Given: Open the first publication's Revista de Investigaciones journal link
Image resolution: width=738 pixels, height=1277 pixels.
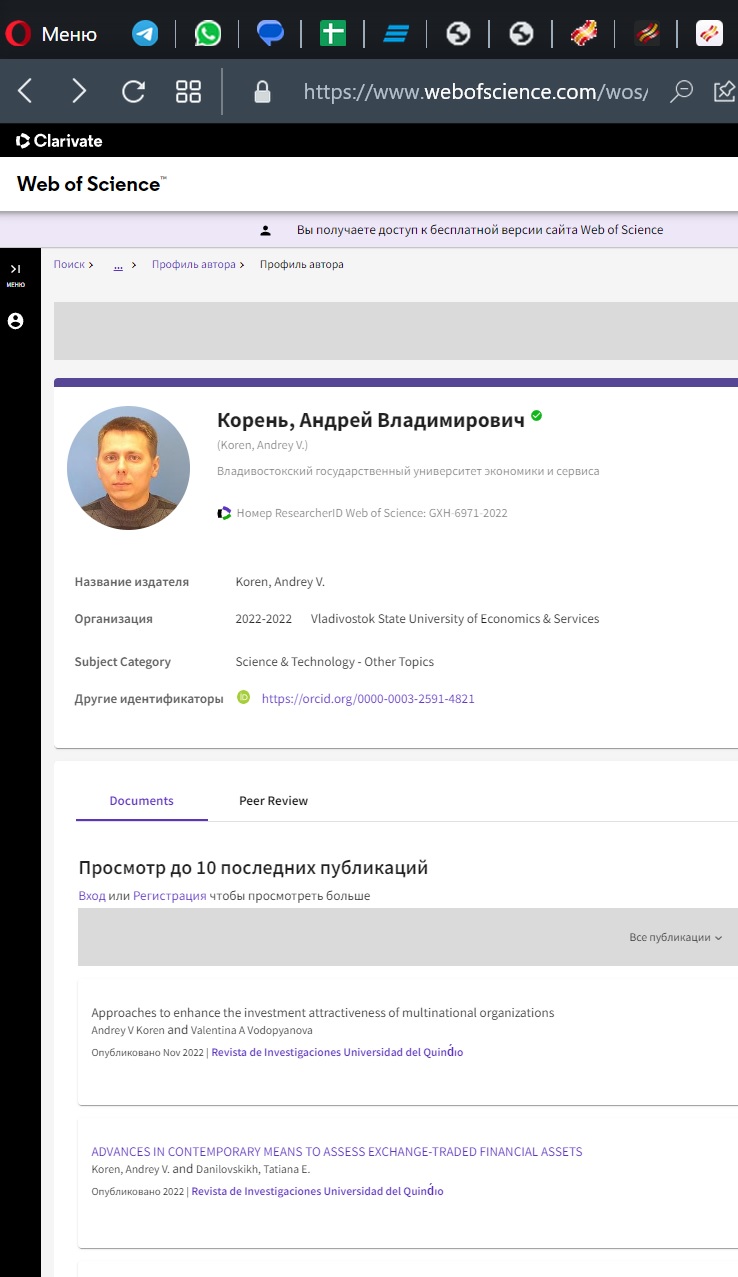Looking at the screenshot, I should click(x=337, y=1052).
